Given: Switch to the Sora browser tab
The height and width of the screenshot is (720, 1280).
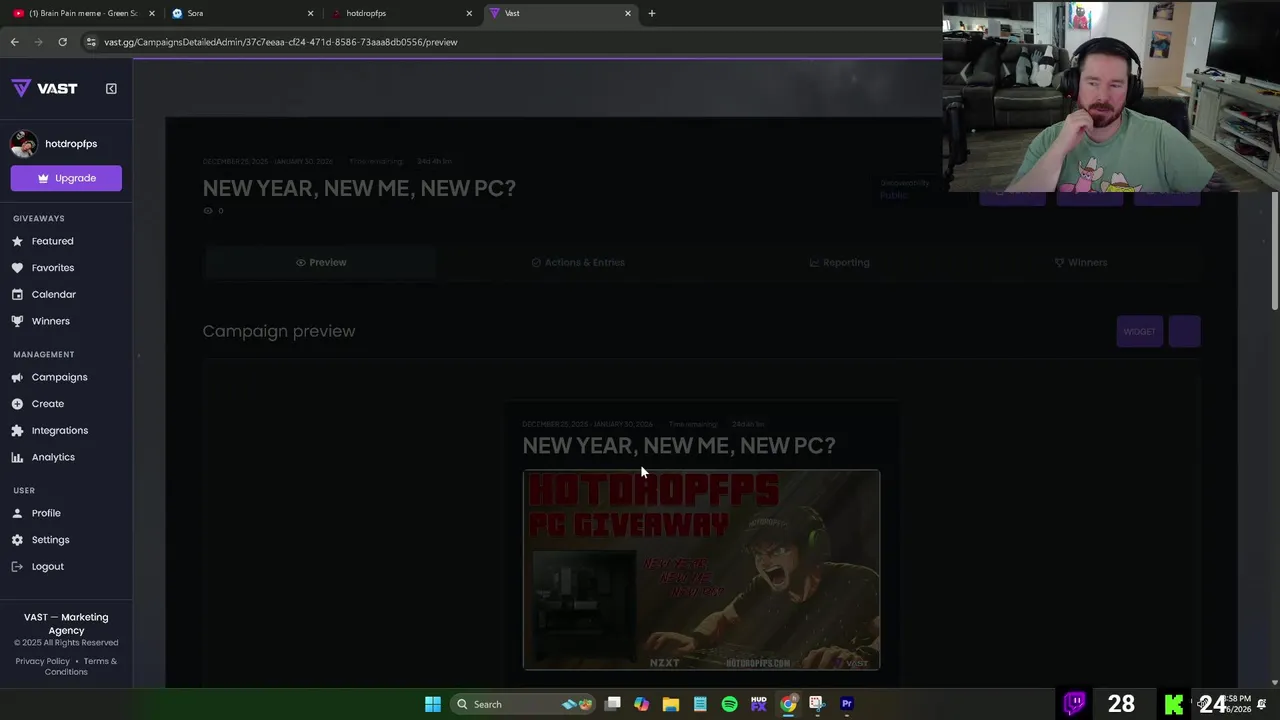Looking at the screenshot, I should 242,13.
